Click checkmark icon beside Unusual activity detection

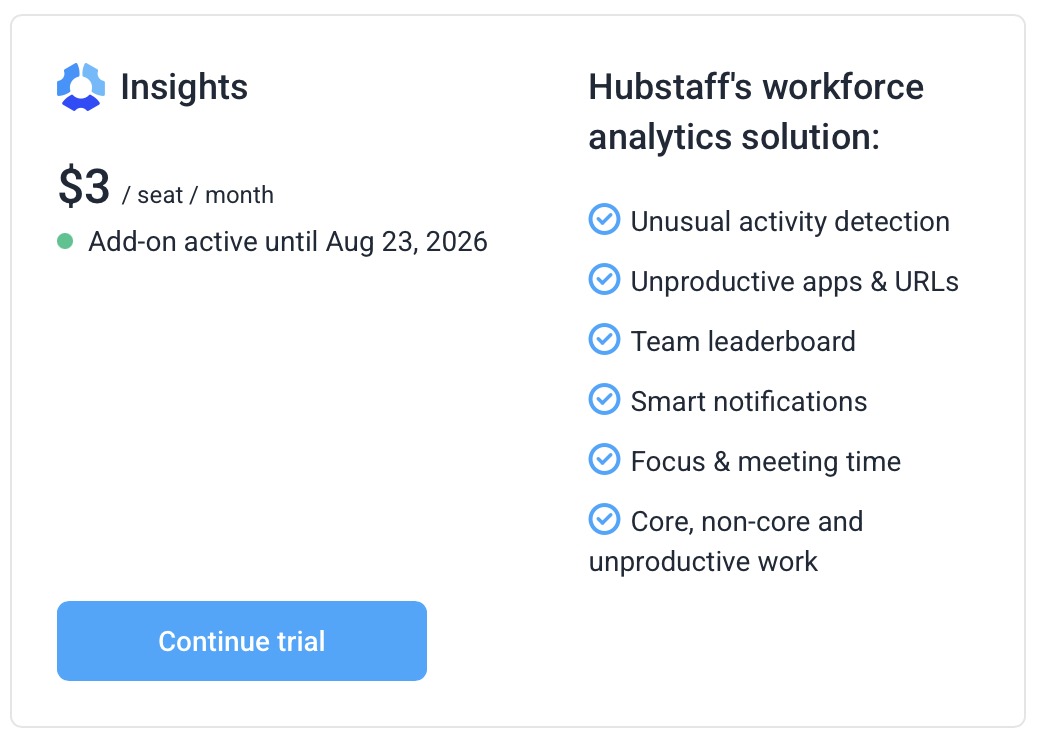point(604,219)
